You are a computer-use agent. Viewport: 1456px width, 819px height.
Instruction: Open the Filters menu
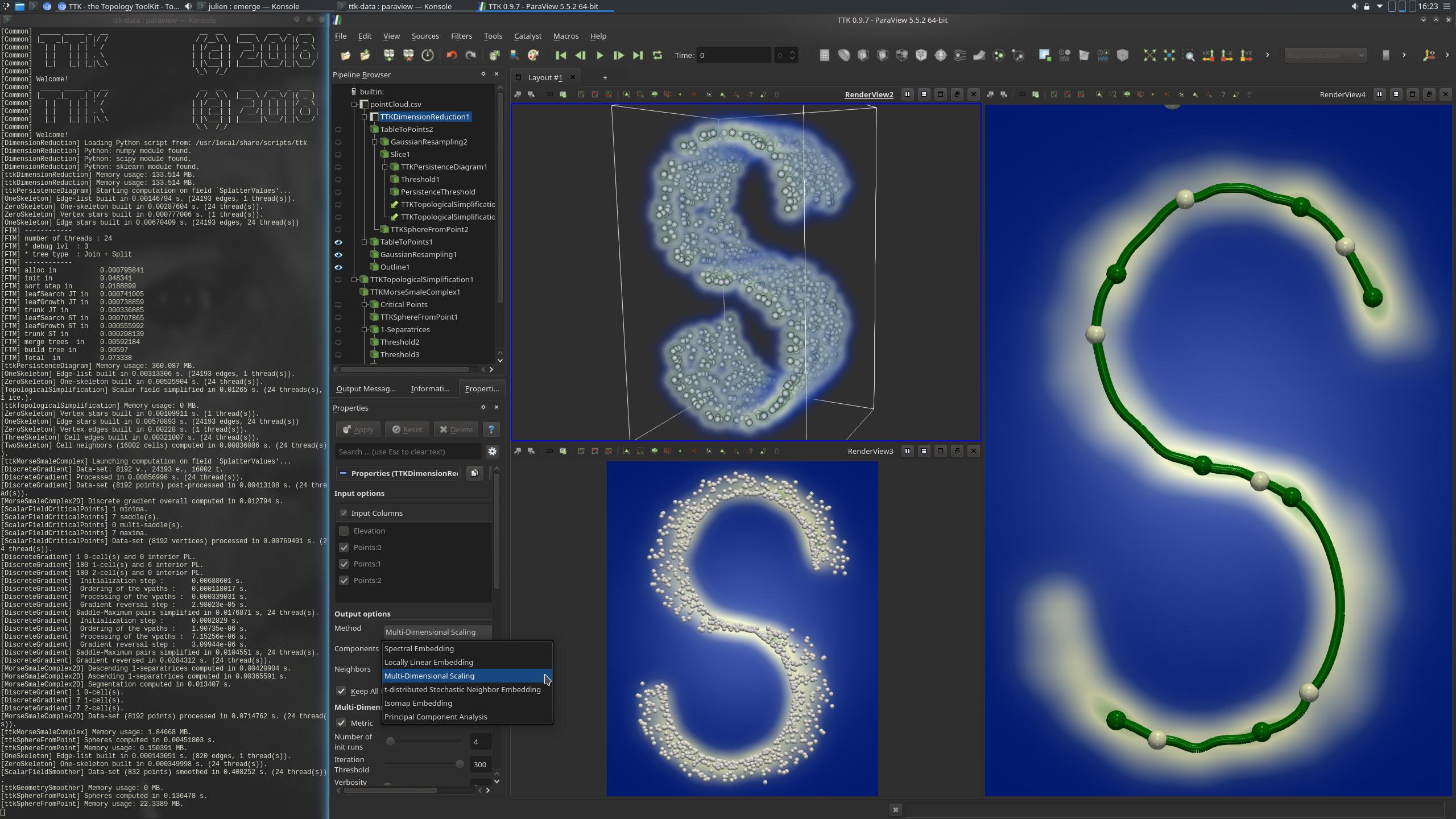(461, 36)
